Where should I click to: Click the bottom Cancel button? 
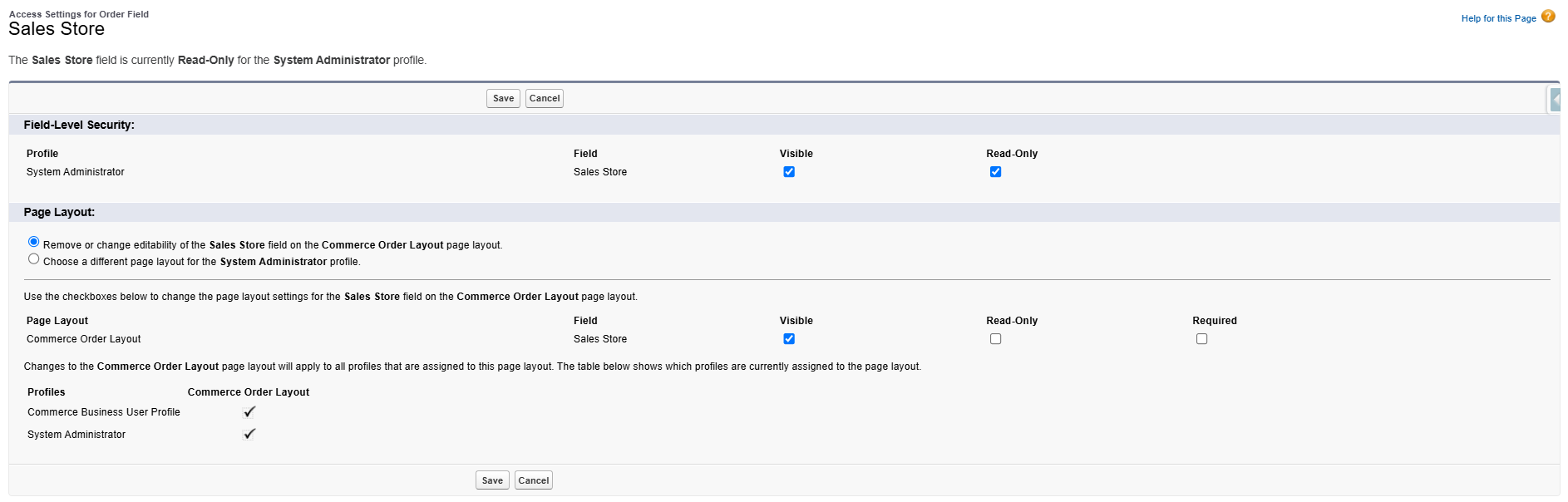(533, 480)
